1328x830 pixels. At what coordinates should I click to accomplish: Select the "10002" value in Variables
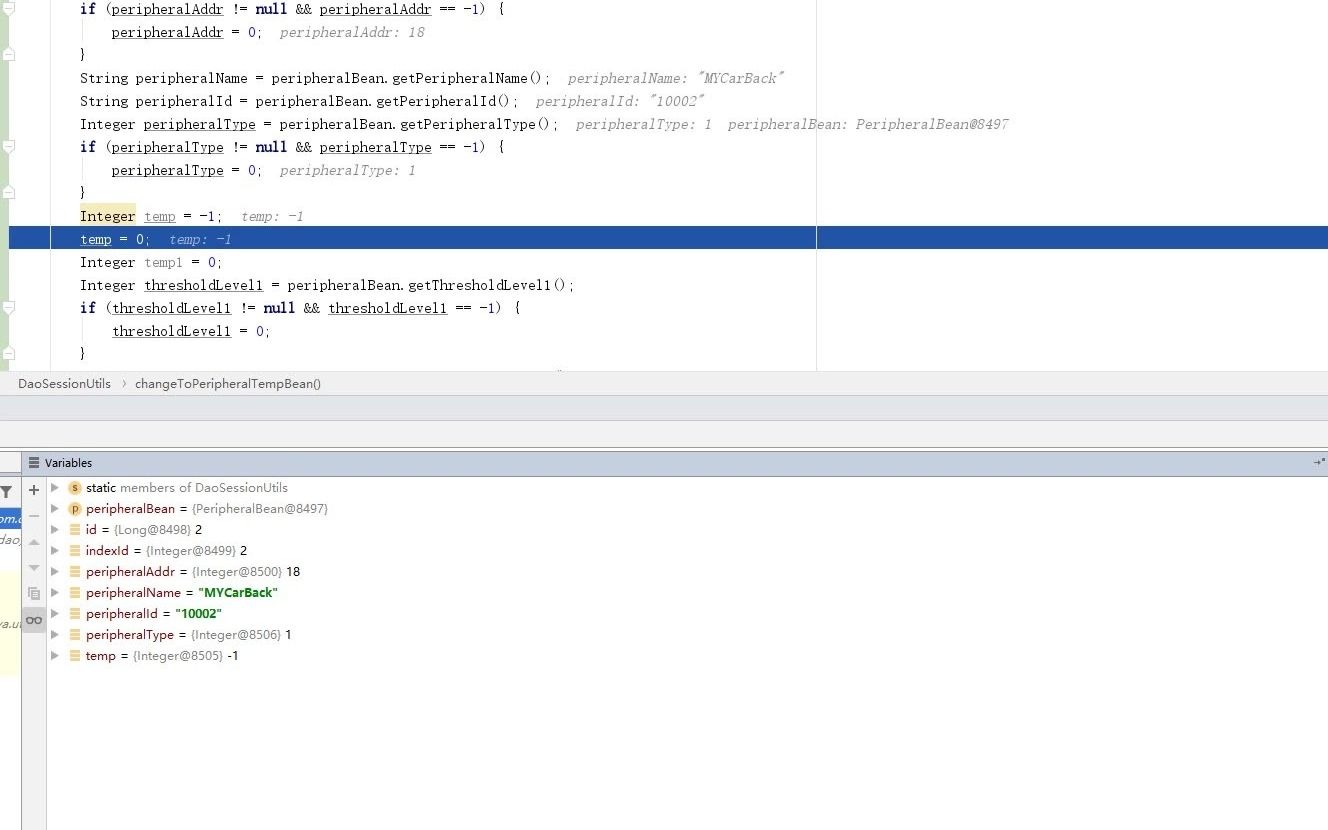199,614
